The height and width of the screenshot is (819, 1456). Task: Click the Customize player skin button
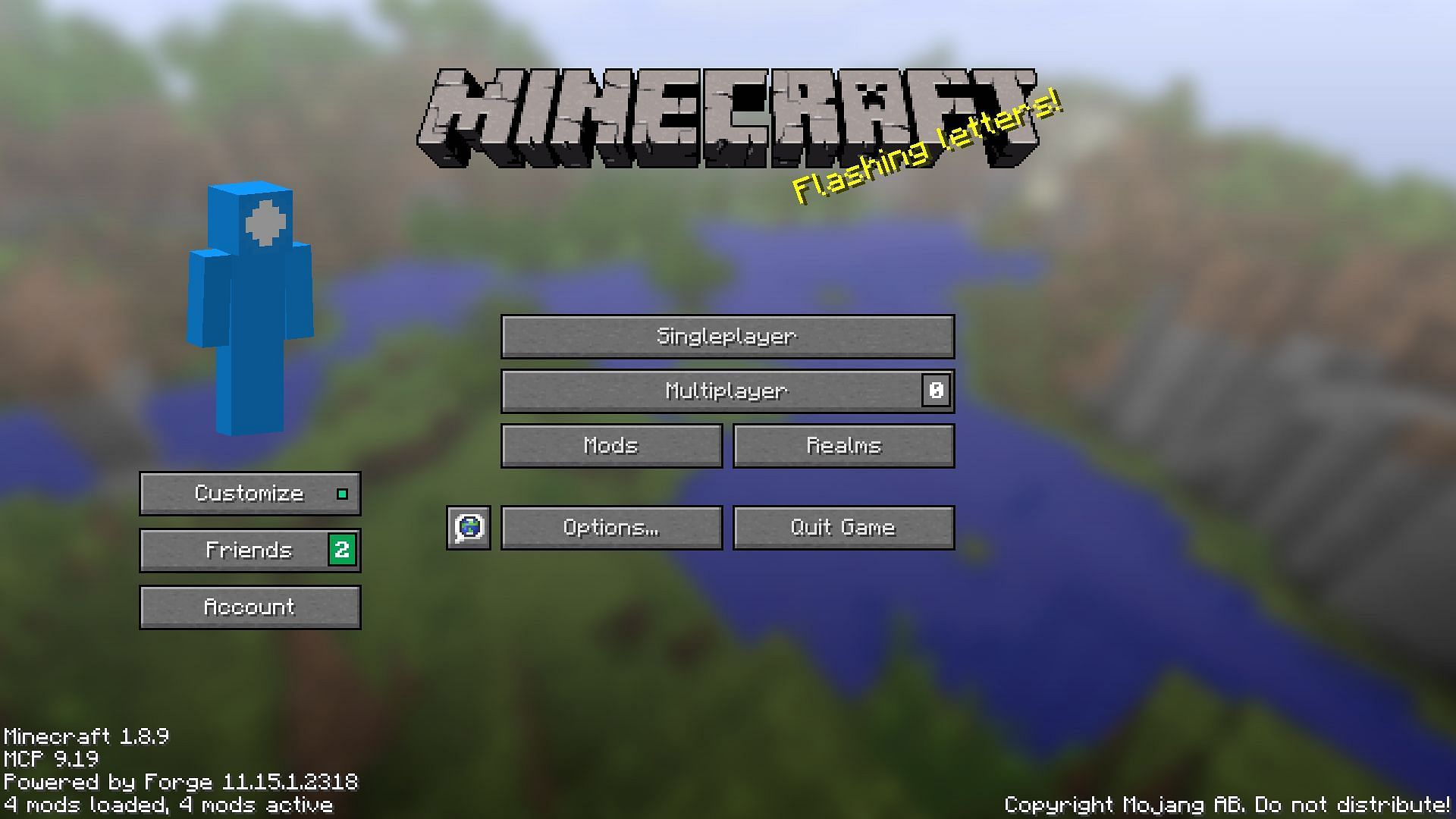251,493
